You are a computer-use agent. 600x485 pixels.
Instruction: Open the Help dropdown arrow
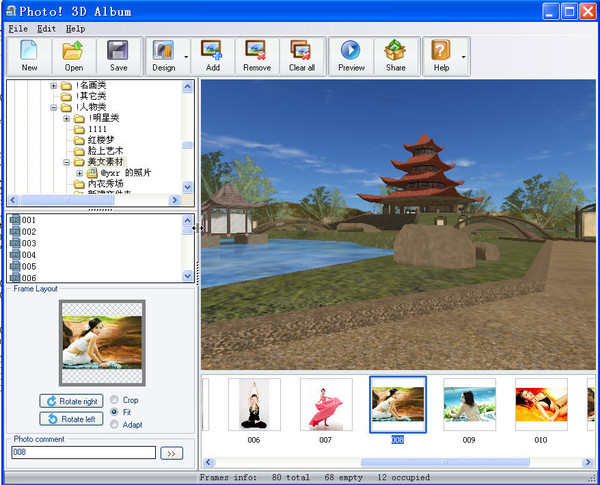click(x=463, y=57)
